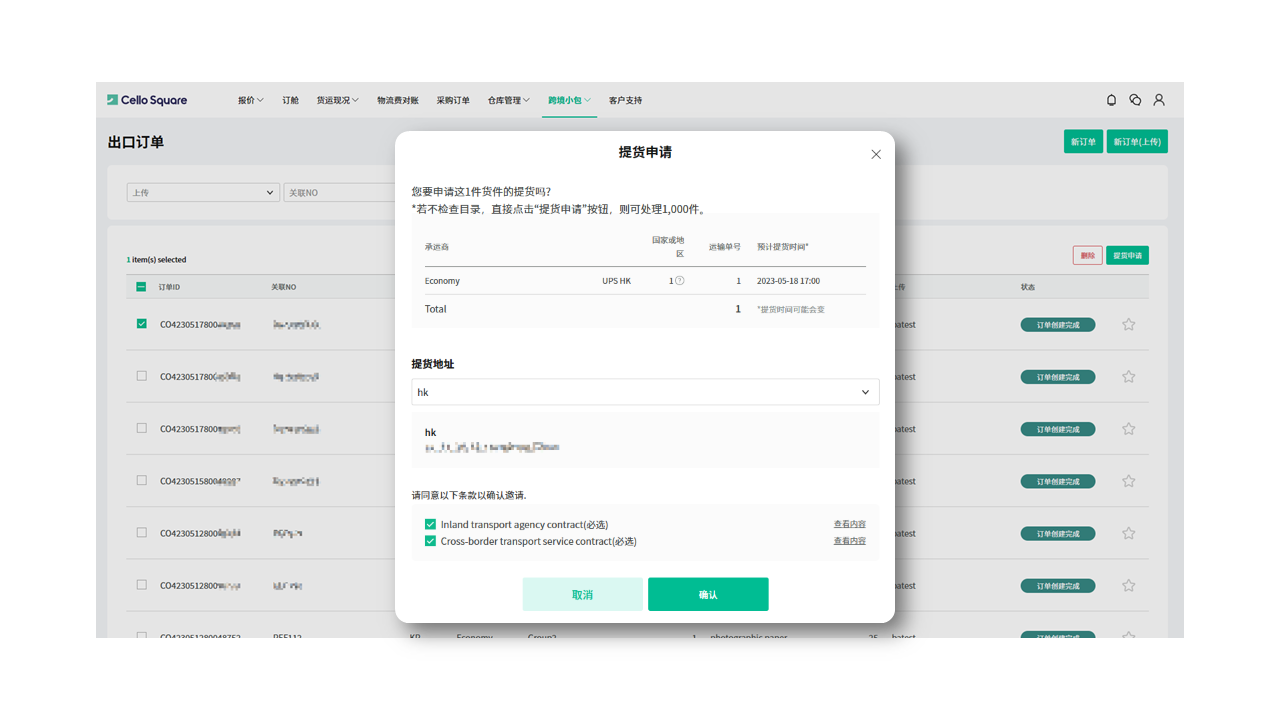Open the 上传 filter dropdown
The width and height of the screenshot is (1280, 720).
[202, 192]
